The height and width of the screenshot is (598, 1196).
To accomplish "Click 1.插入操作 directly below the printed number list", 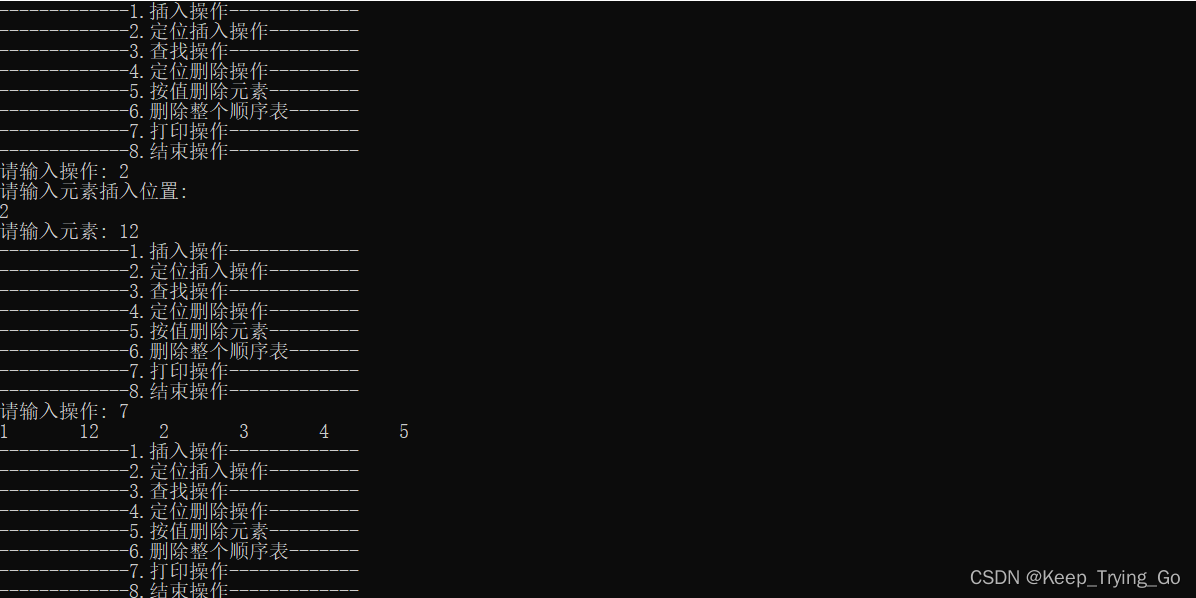I will pos(179,451).
